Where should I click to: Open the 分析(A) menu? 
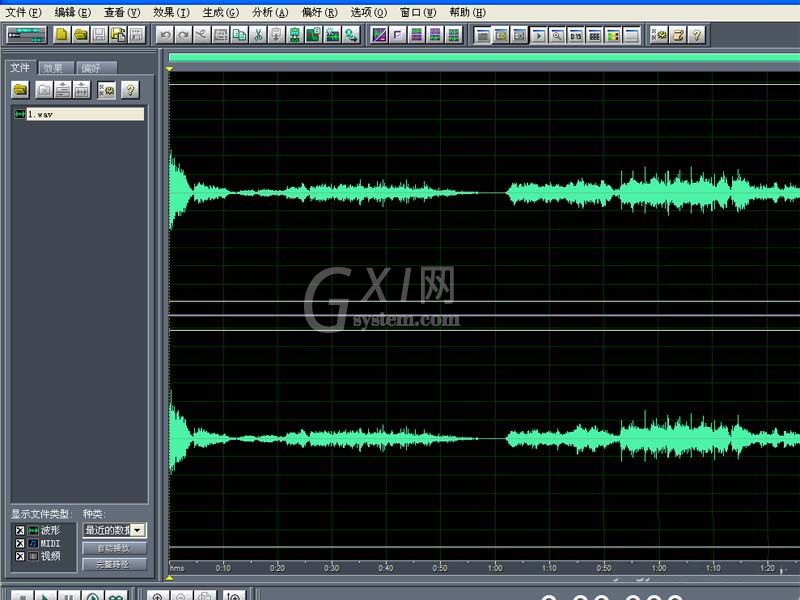pyautogui.click(x=270, y=12)
